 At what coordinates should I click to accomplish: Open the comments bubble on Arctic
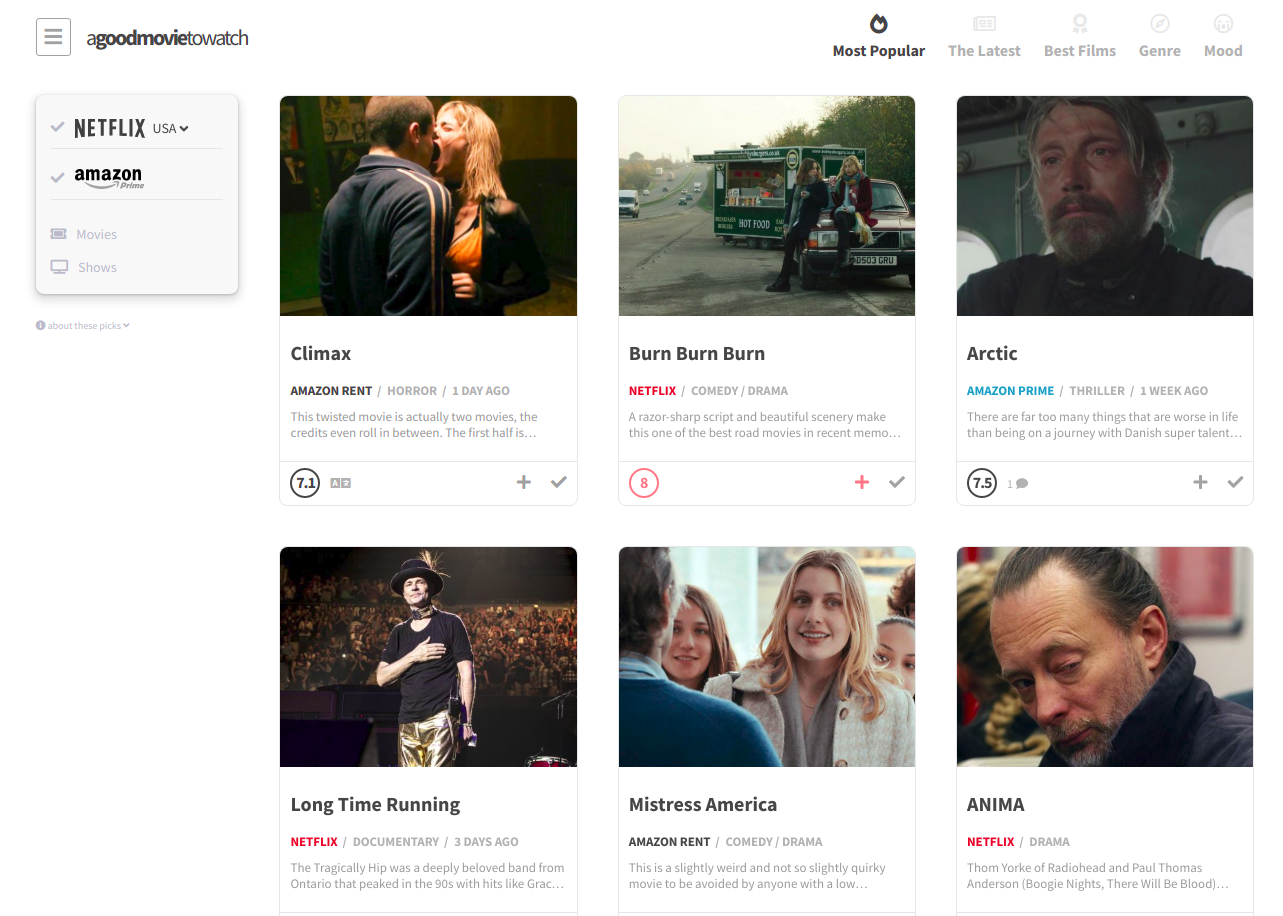point(1018,484)
